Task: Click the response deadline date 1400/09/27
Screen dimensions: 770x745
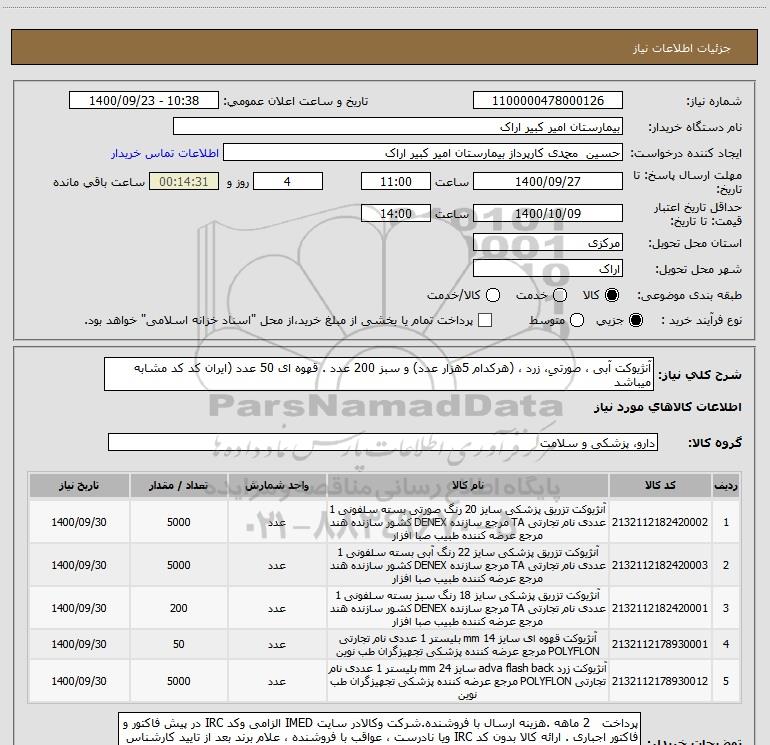Action: tap(548, 182)
